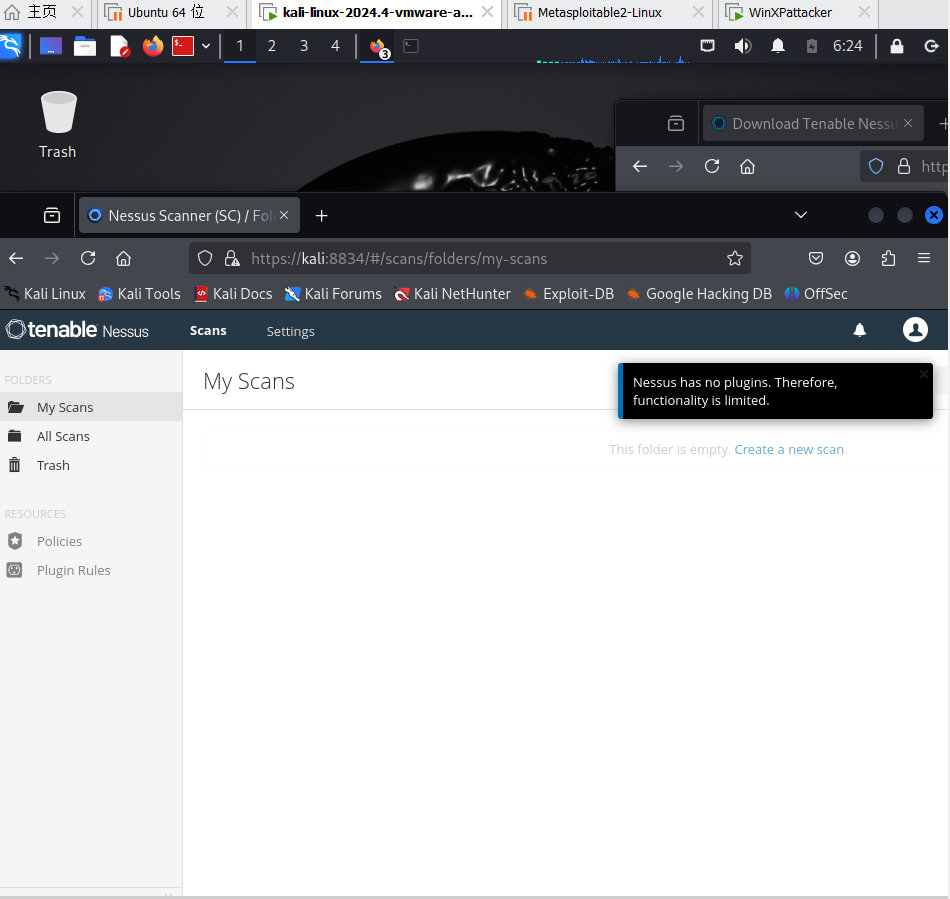Select the All Scans folder
The height and width of the screenshot is (899, 950).
[91, 436]
